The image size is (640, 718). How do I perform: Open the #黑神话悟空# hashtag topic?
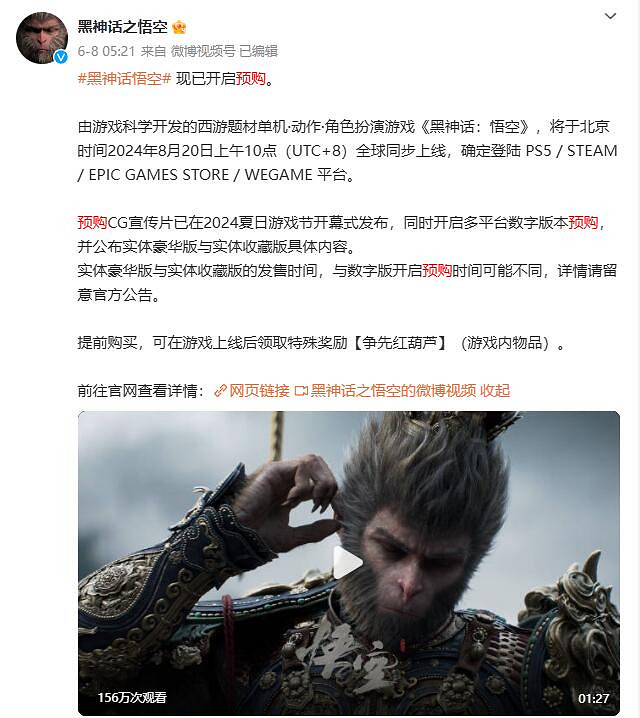click(x=125, y=79)
